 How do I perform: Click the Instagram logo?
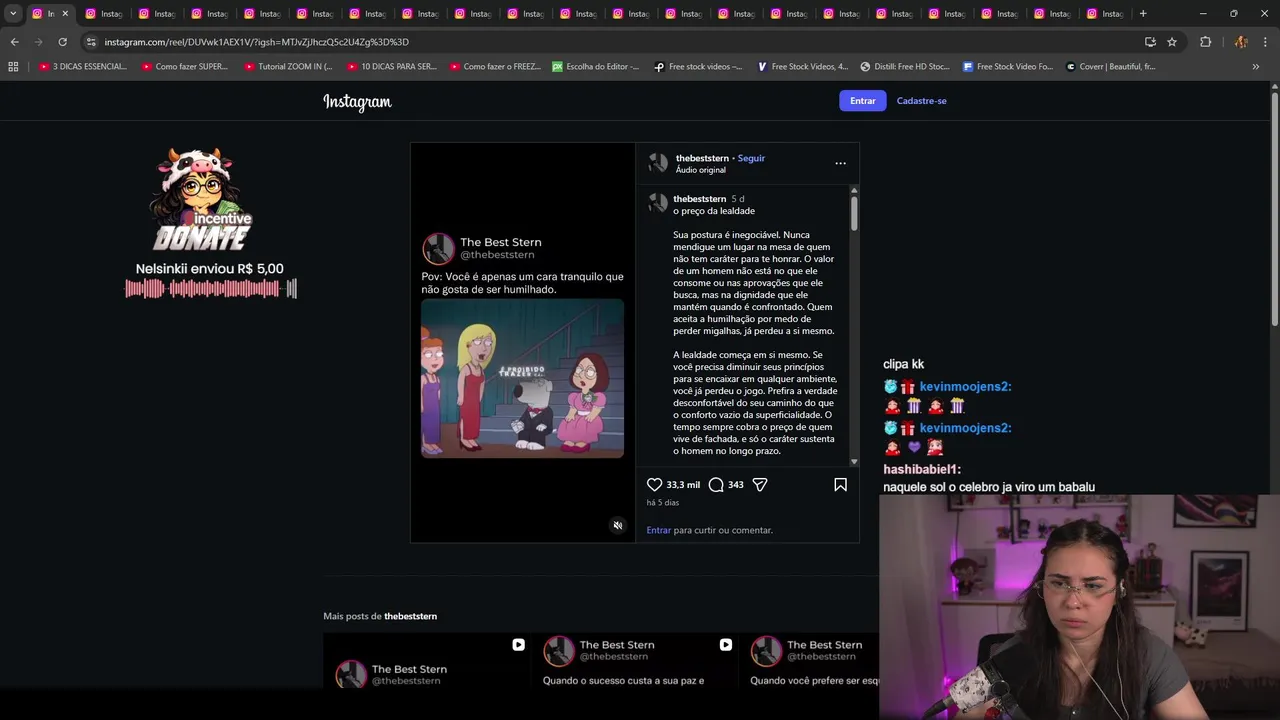coord(357,101)
